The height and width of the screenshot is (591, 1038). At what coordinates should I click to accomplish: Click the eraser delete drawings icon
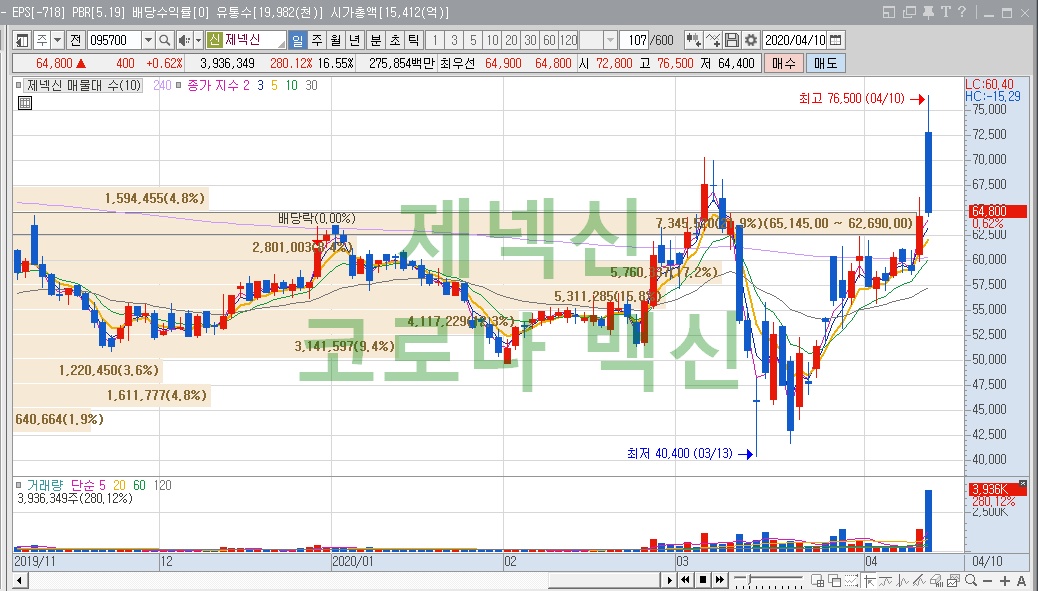[936, 580]
